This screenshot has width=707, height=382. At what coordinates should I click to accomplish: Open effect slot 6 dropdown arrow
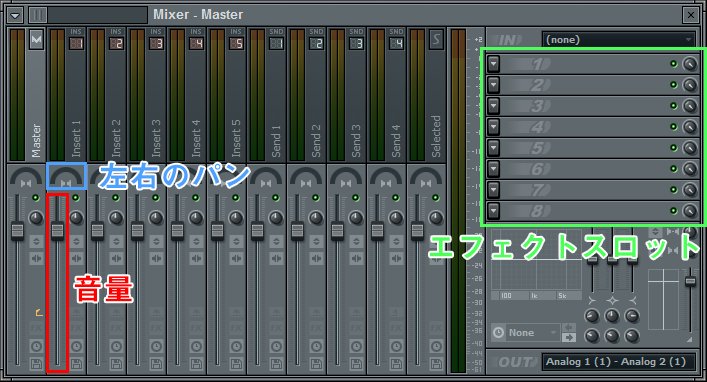(x=494, y=169)
